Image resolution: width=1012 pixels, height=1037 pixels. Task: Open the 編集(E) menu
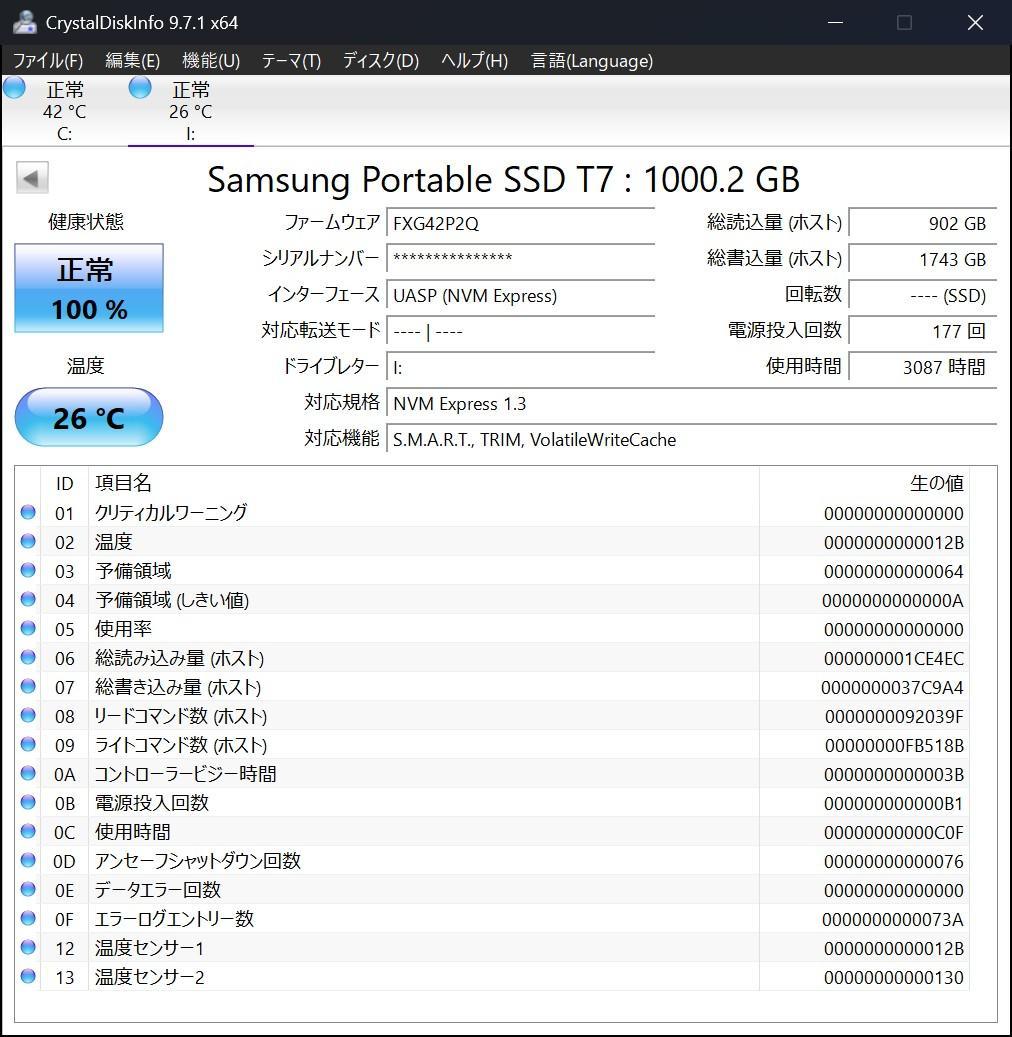click(x=131, y=61)
